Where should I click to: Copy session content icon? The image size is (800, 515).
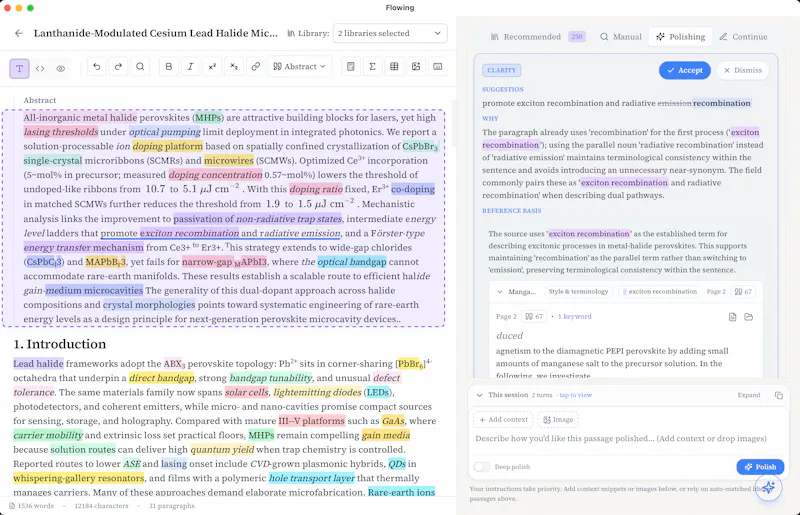point(779,395)
